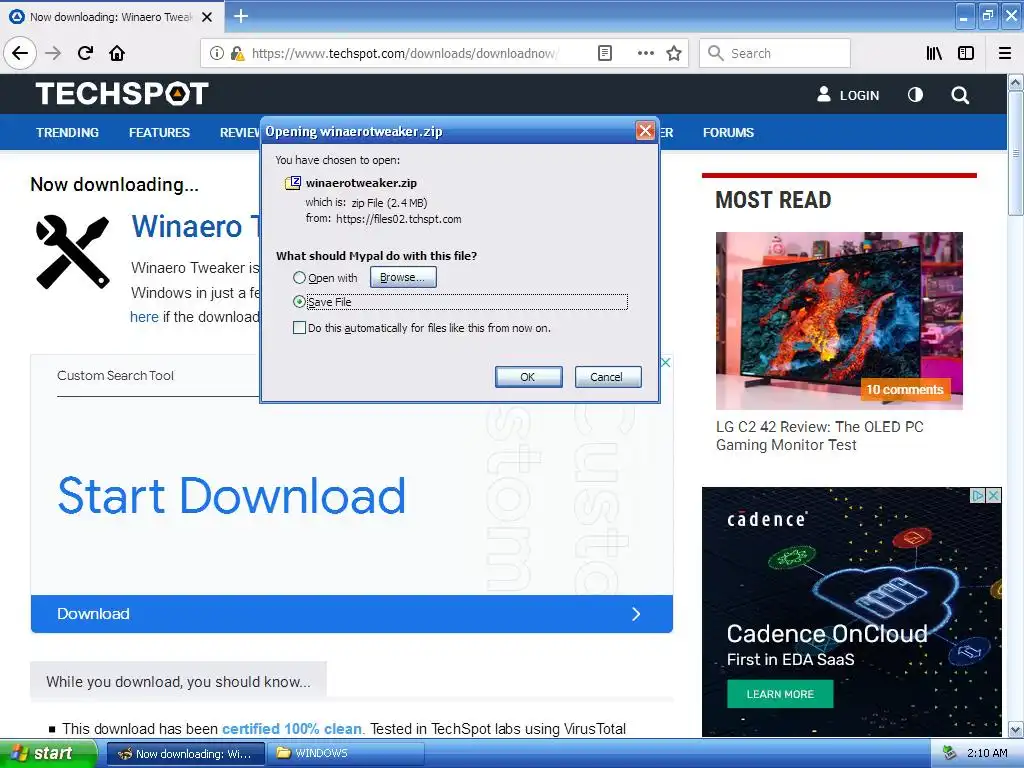This screenshot has width=1024, height=768.
Task: Open the TRENDING menu
Action: (x=67, y=133)
